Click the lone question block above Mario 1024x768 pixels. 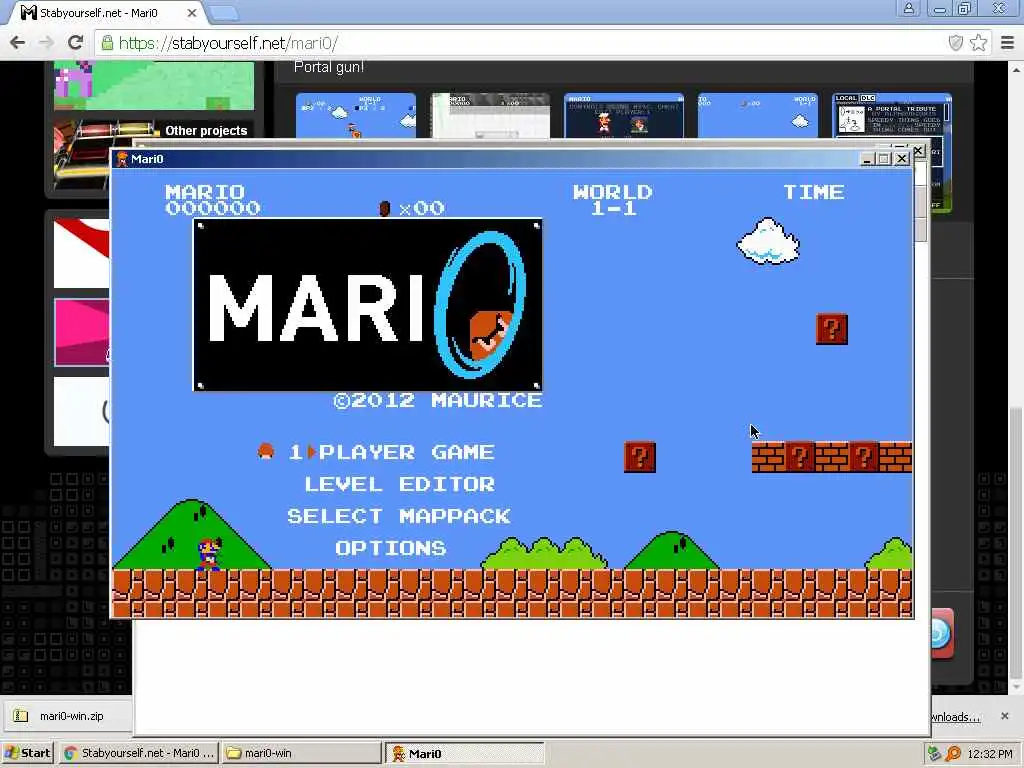(832, 328)
